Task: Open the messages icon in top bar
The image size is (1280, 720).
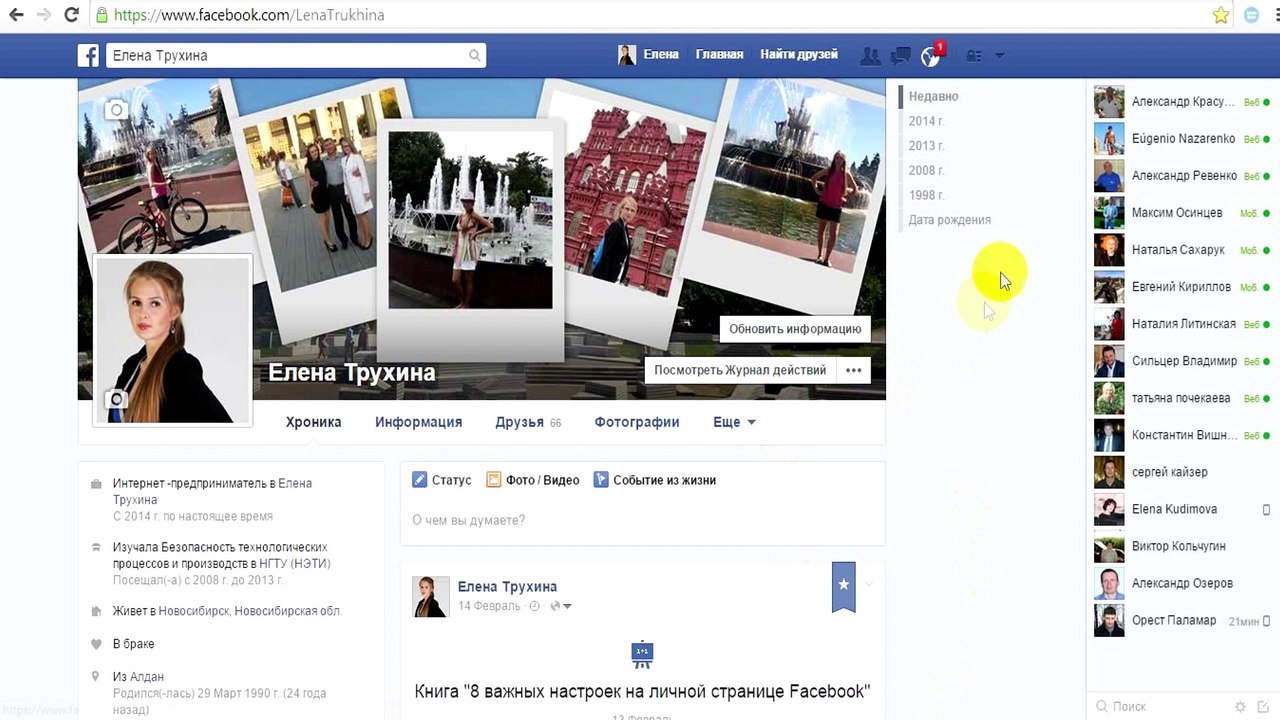Action: [901, 56]
